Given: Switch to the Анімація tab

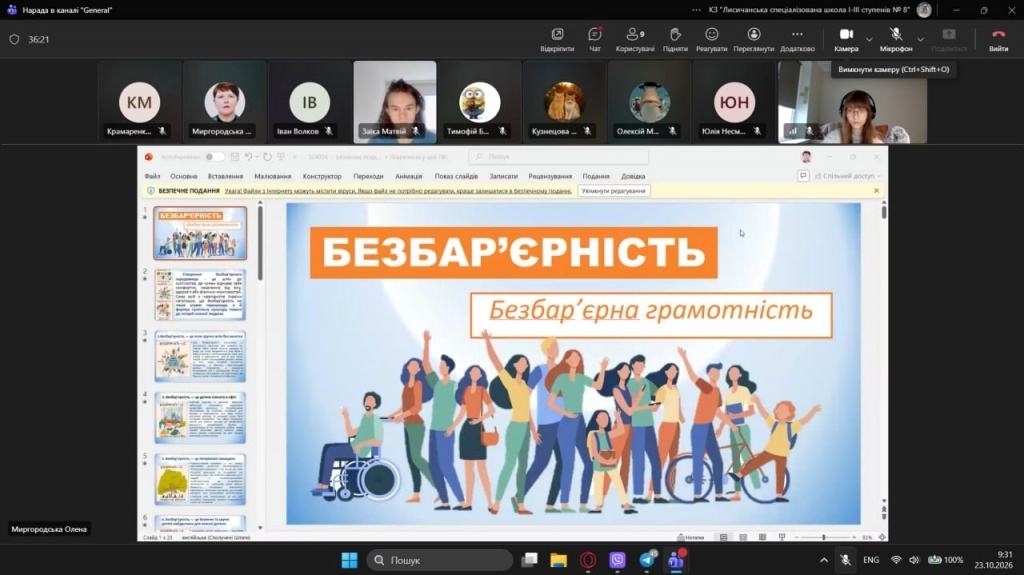Looking at the screenshot, I should [409, 176].
